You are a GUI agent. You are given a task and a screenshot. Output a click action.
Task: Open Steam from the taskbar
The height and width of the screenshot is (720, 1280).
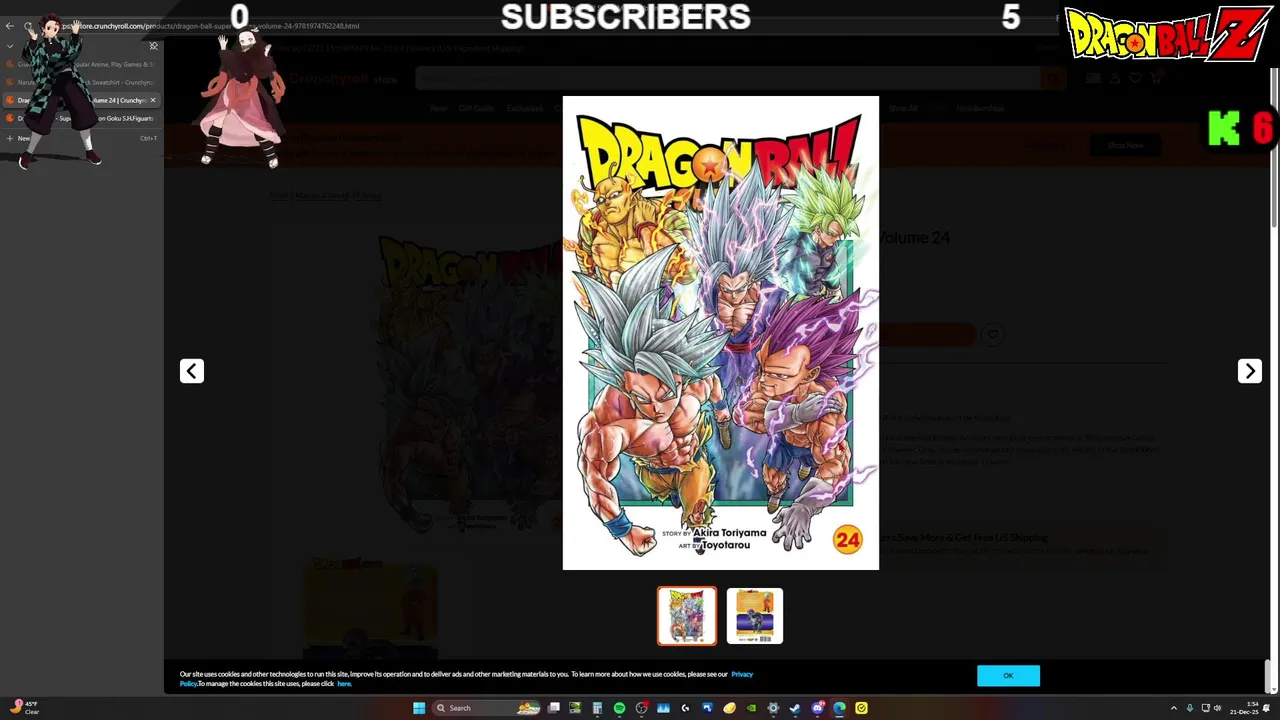[795, 708]
